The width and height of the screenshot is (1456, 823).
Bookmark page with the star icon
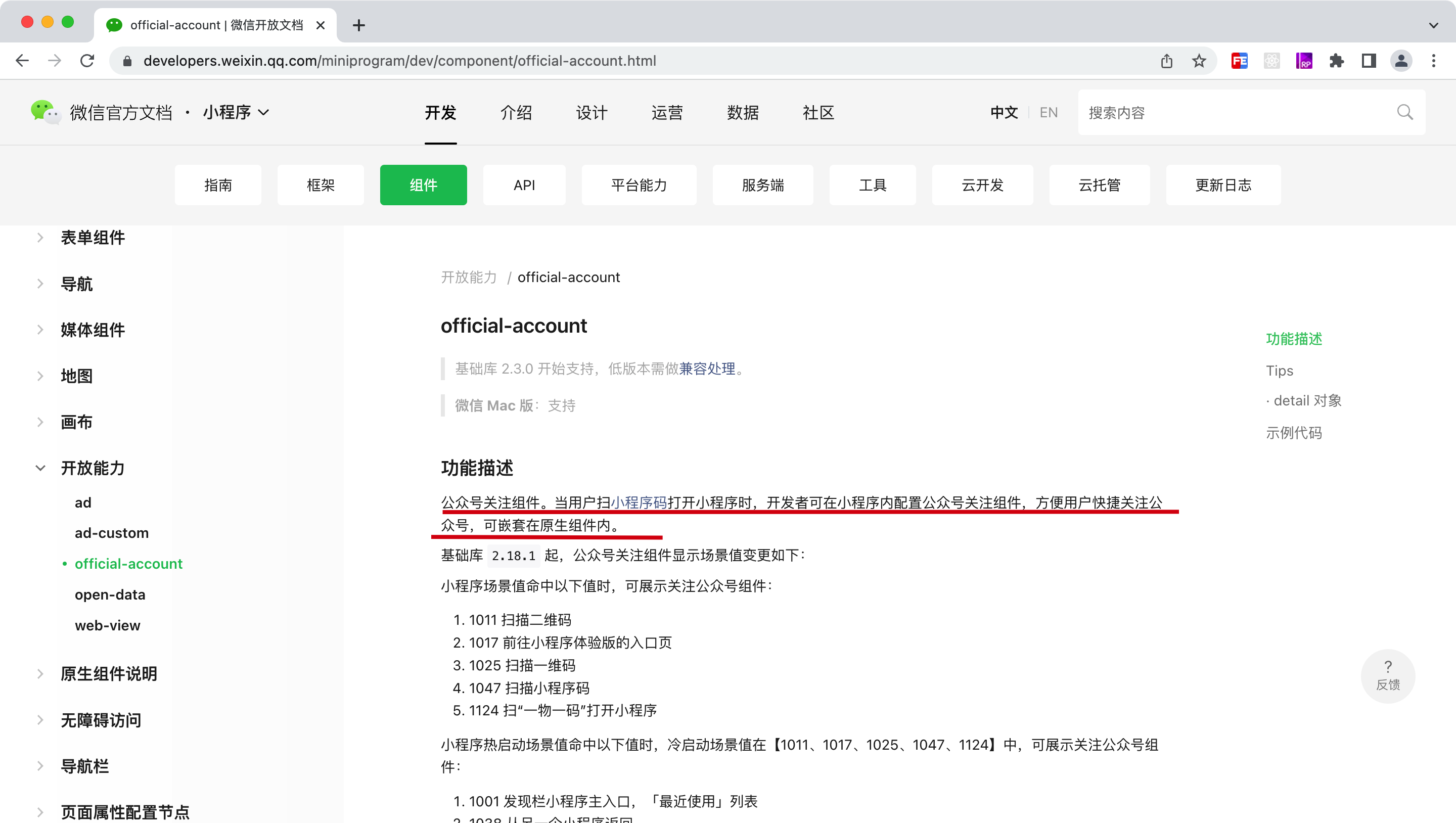1199,61
